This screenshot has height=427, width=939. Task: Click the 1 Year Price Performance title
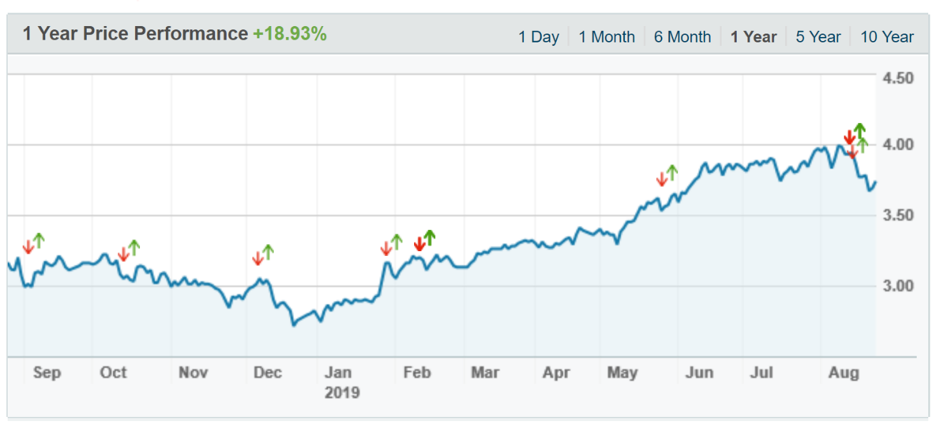click(134, 34)
